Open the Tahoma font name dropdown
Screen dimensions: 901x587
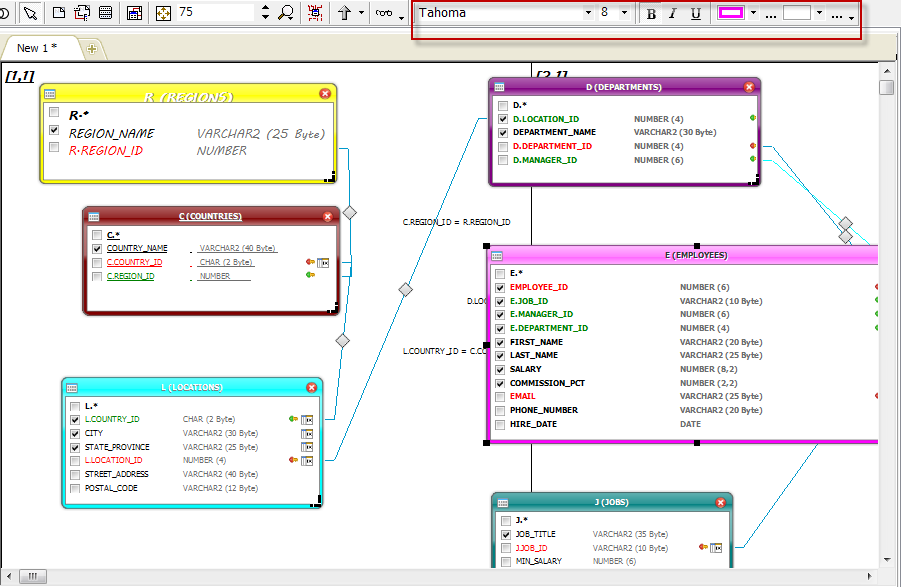[x=588, y=13]
